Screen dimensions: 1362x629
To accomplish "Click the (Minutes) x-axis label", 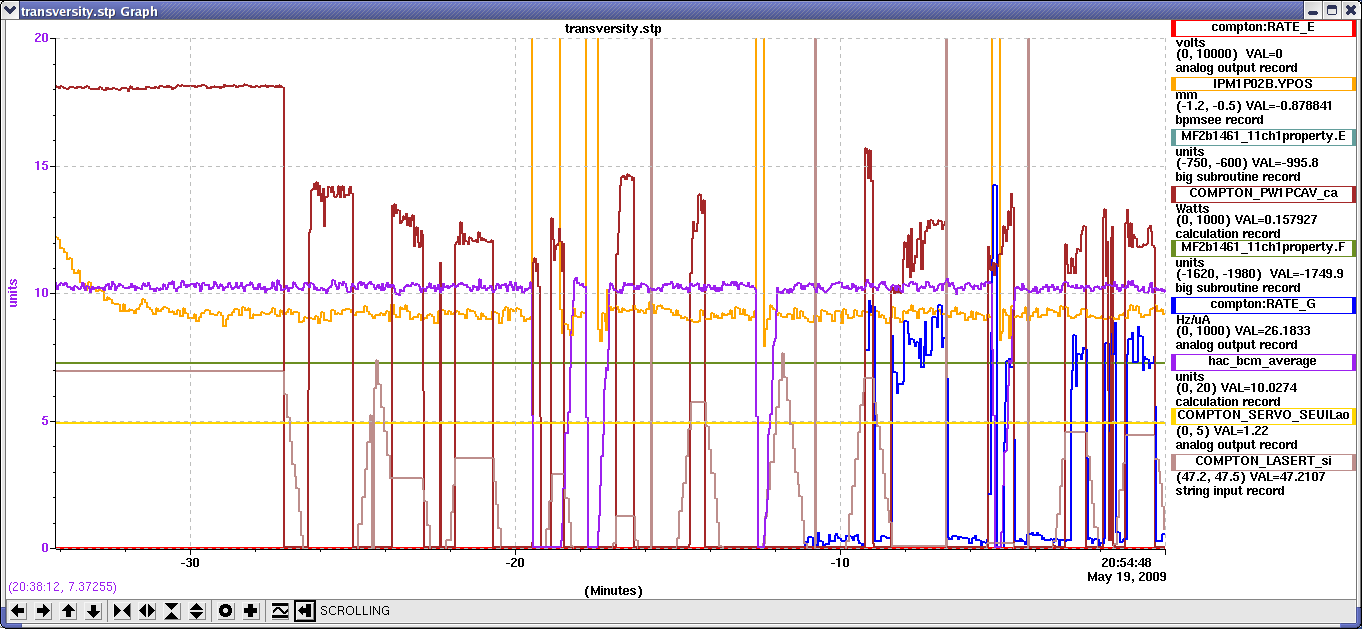I will pyautogui.click(x=613, y=591).
